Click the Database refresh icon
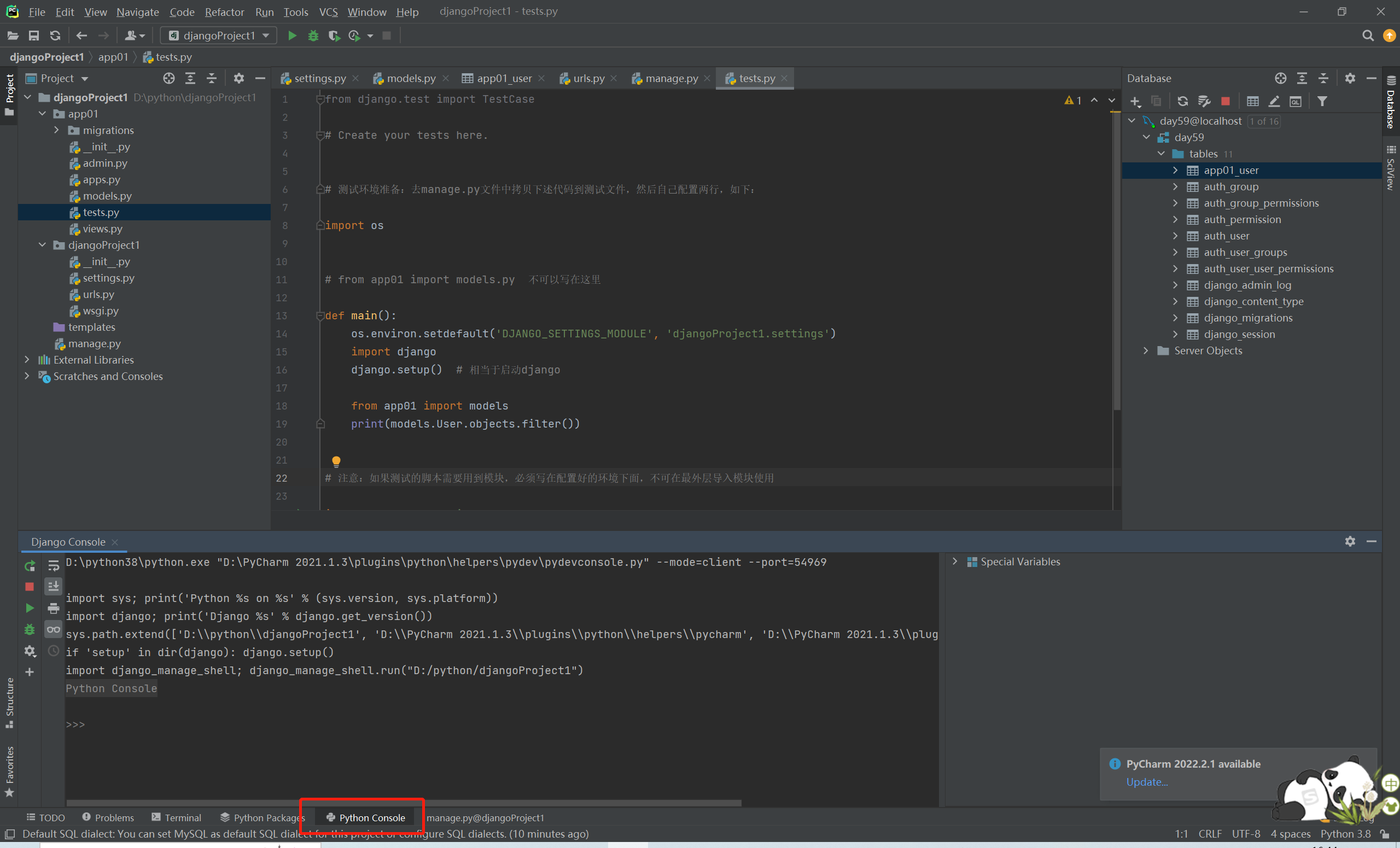 point(1182,101)
